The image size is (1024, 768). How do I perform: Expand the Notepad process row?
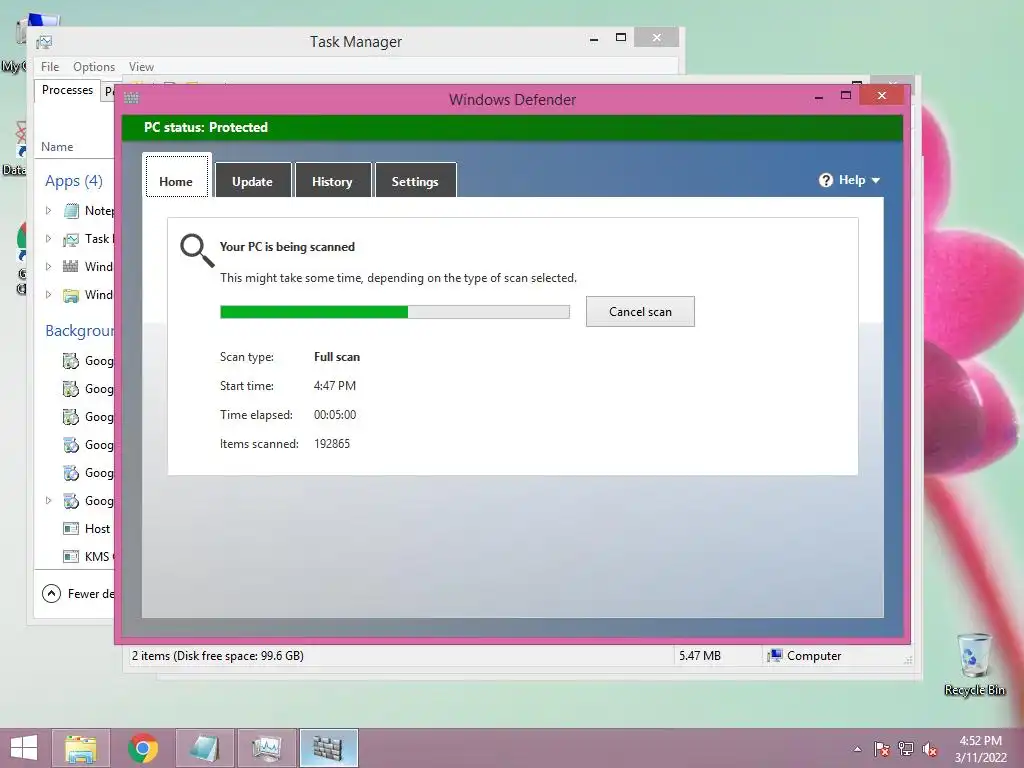click(x=48, y=210)
